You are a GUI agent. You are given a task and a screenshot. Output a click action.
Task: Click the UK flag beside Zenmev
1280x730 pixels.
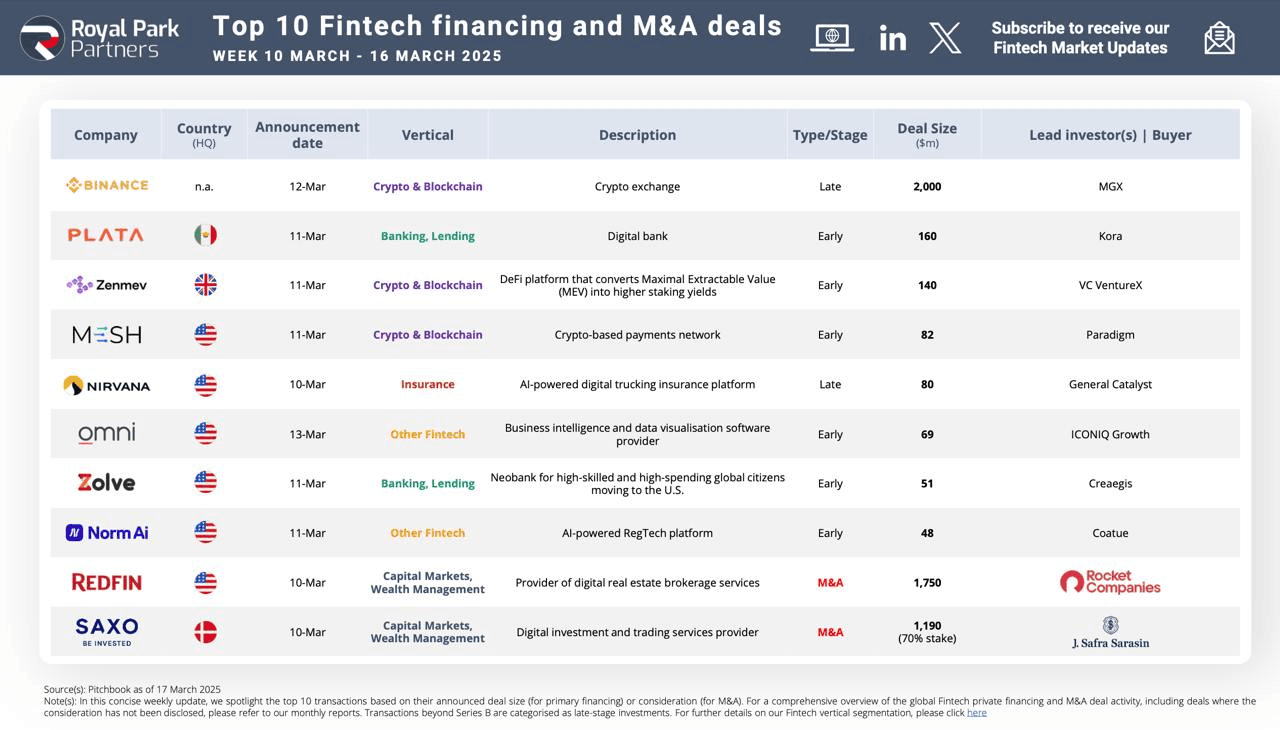point(205,285)
